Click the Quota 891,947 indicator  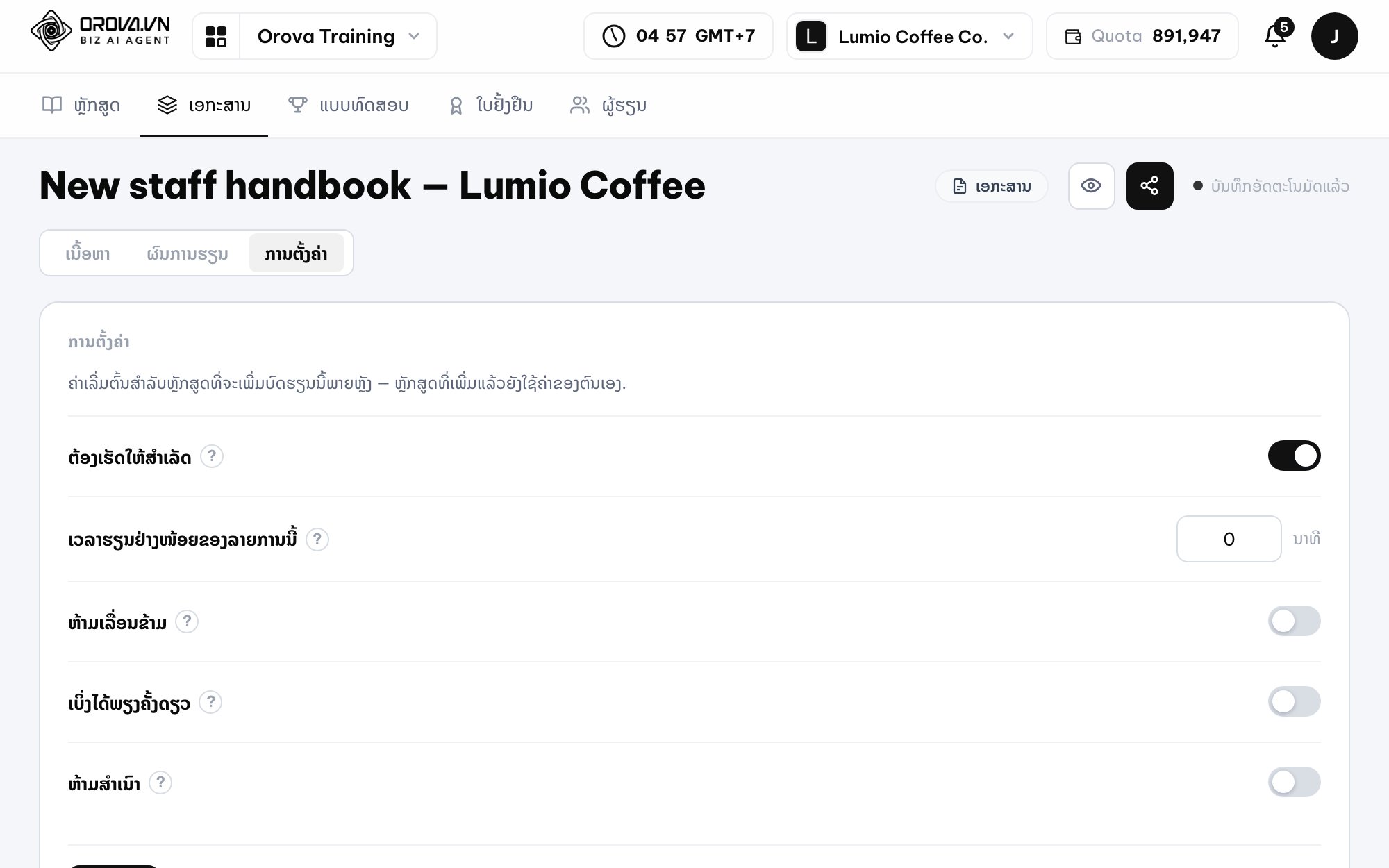[x=1142, y=36]
